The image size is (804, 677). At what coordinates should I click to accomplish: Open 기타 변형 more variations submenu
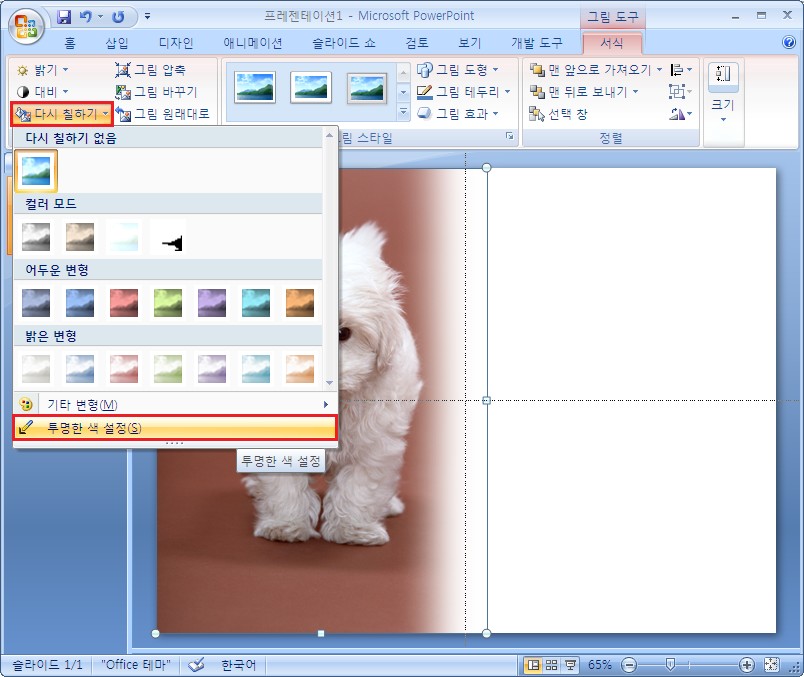(174, 405)
